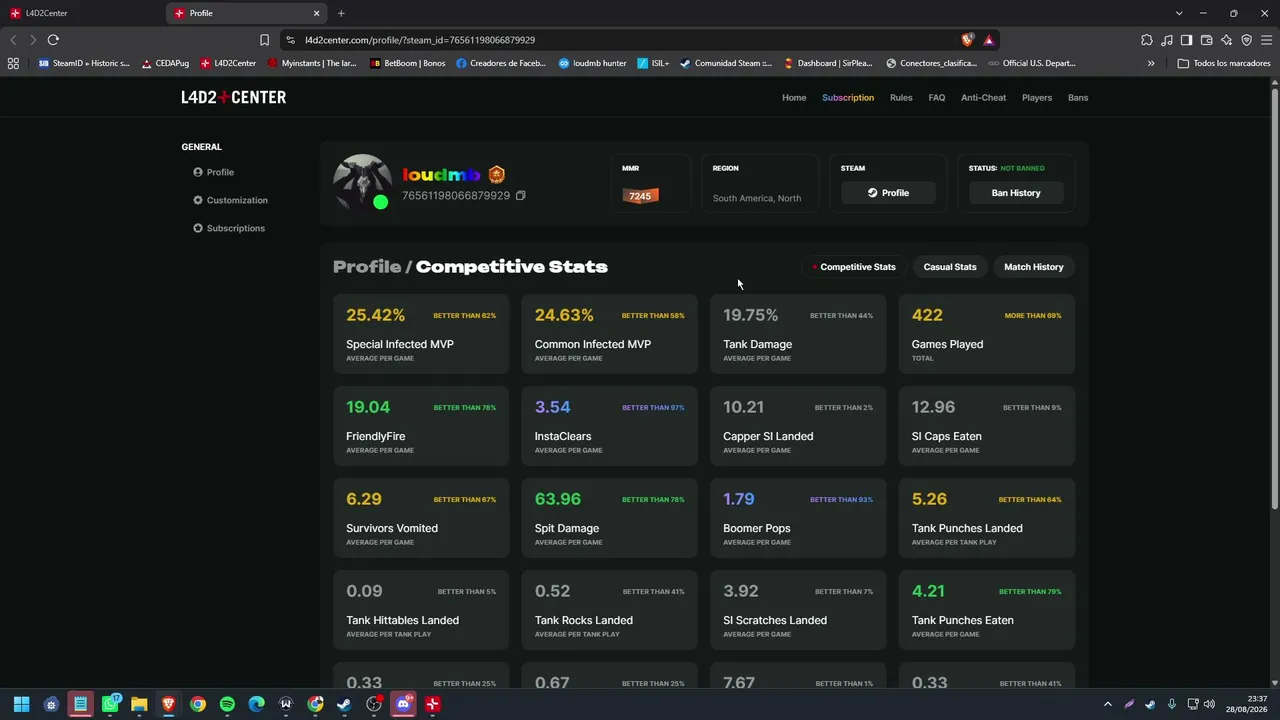Select Customization in the General sidebar
The width and height of the screenshot is (1280, 720).
coord(231,200)
